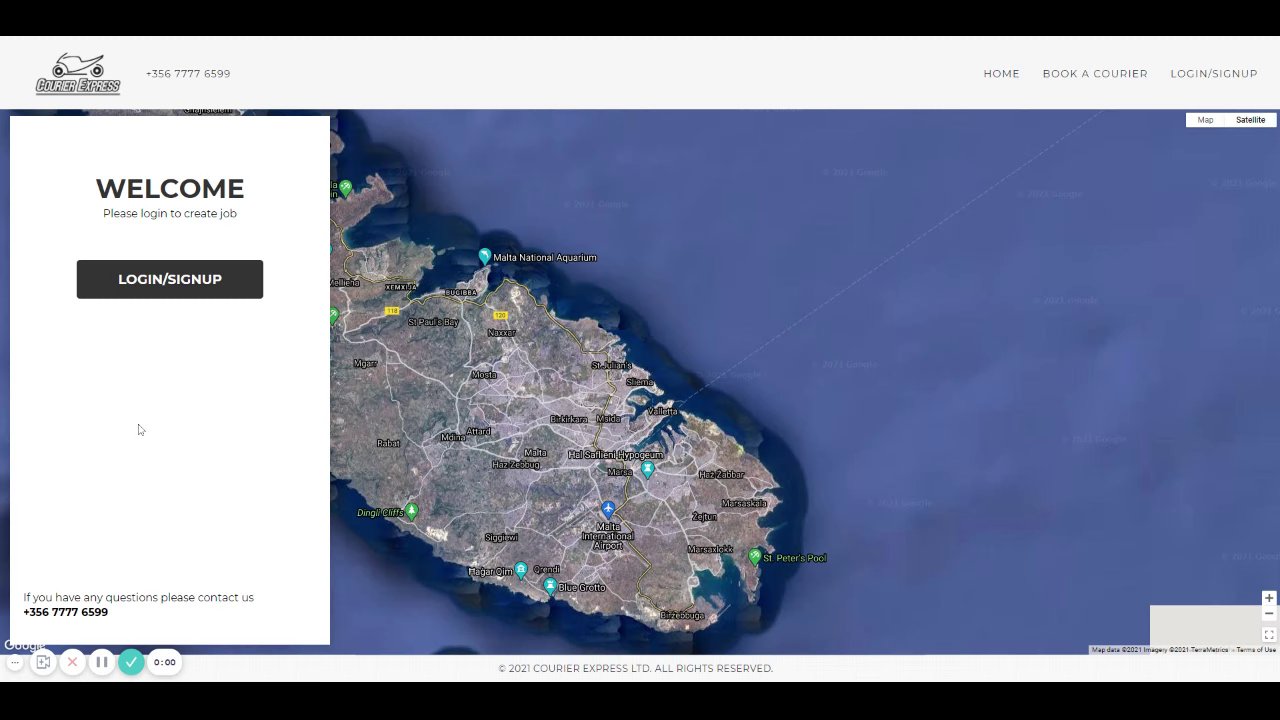Open the St. Peter's Pool marker
The width and height of the screenshot is (1280, 720).
pyautogui.click(x=755, y=557)
